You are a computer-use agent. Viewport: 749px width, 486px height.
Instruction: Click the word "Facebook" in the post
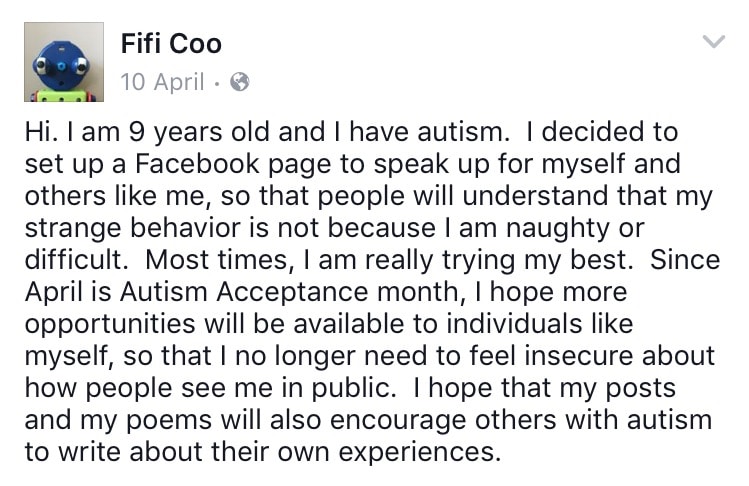pyautogui.click(x=197, y=164)
